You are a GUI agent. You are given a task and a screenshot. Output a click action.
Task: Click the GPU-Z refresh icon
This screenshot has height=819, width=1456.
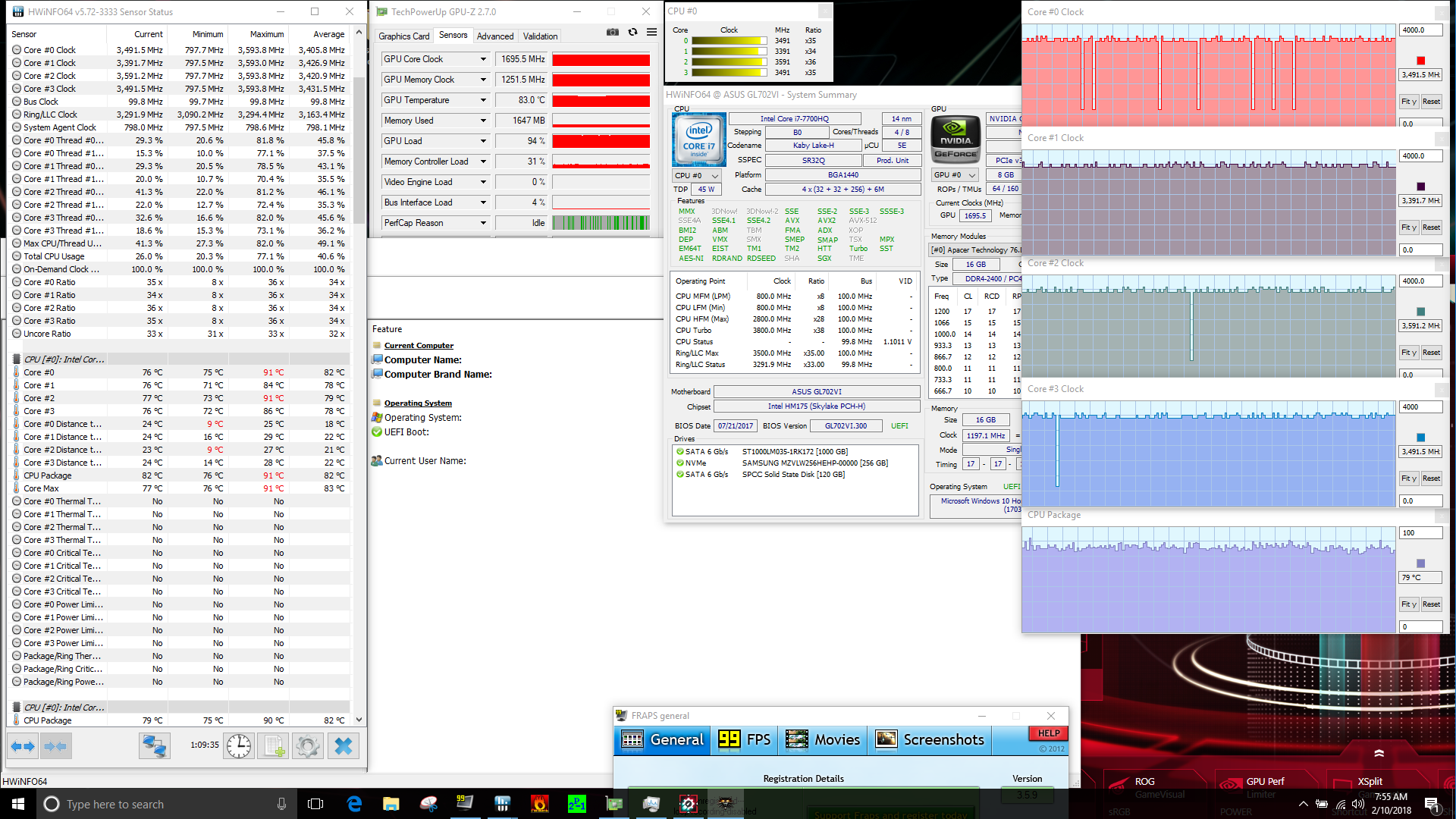pyautogui.click(x=632, y=33)
